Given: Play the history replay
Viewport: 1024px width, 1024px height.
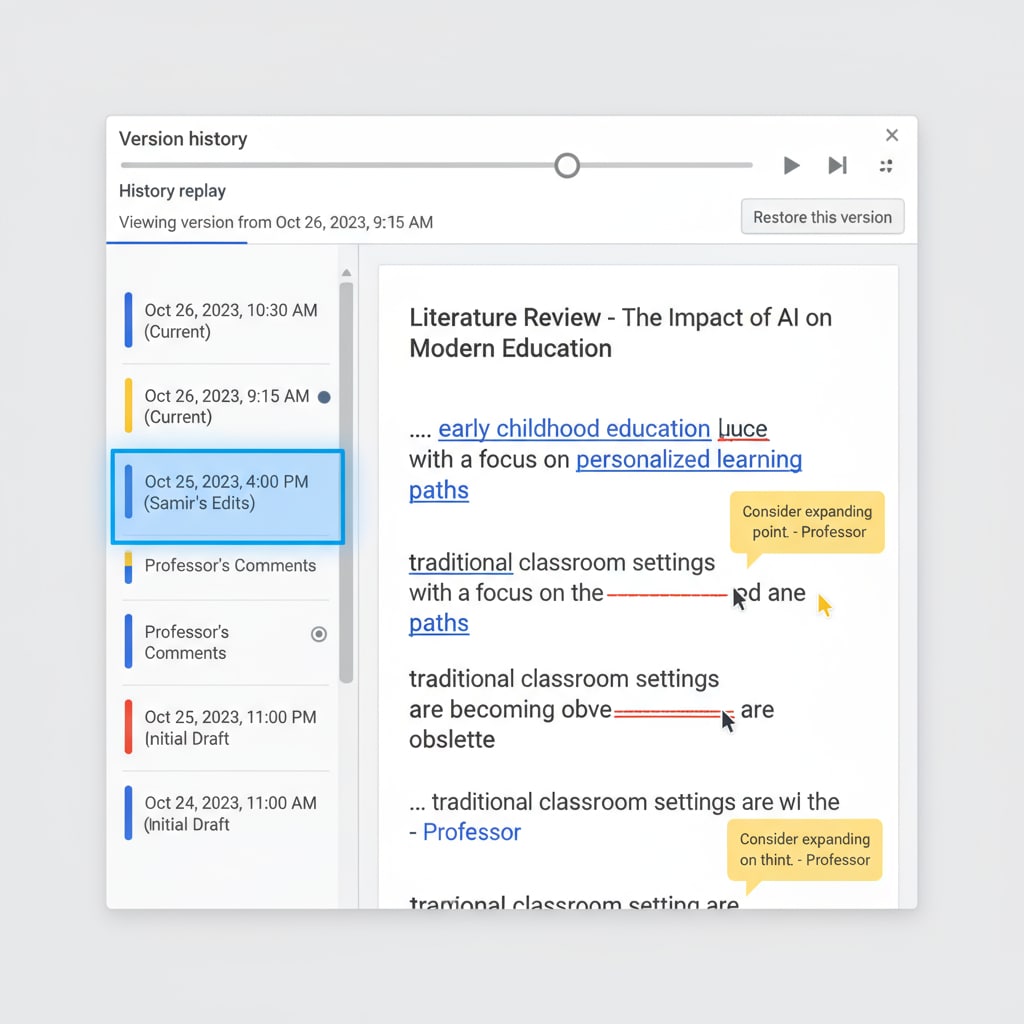Looking at the screenshot, I should pyautogui.click(x=791, y=166).
